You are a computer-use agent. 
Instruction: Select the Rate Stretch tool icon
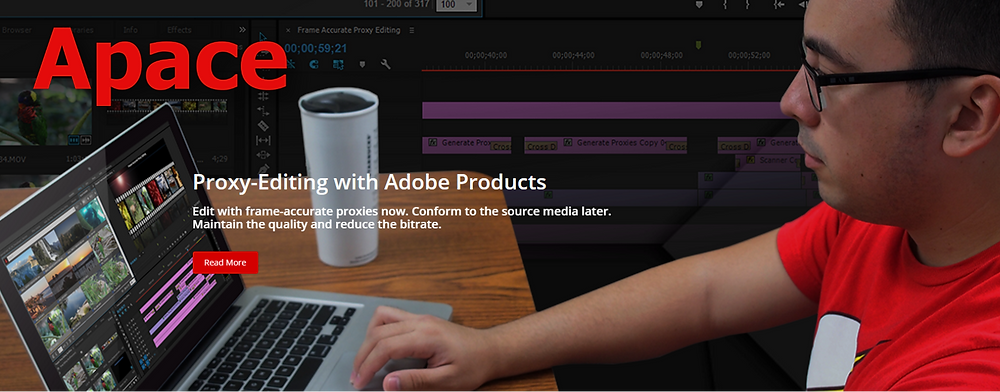(263, 110)
